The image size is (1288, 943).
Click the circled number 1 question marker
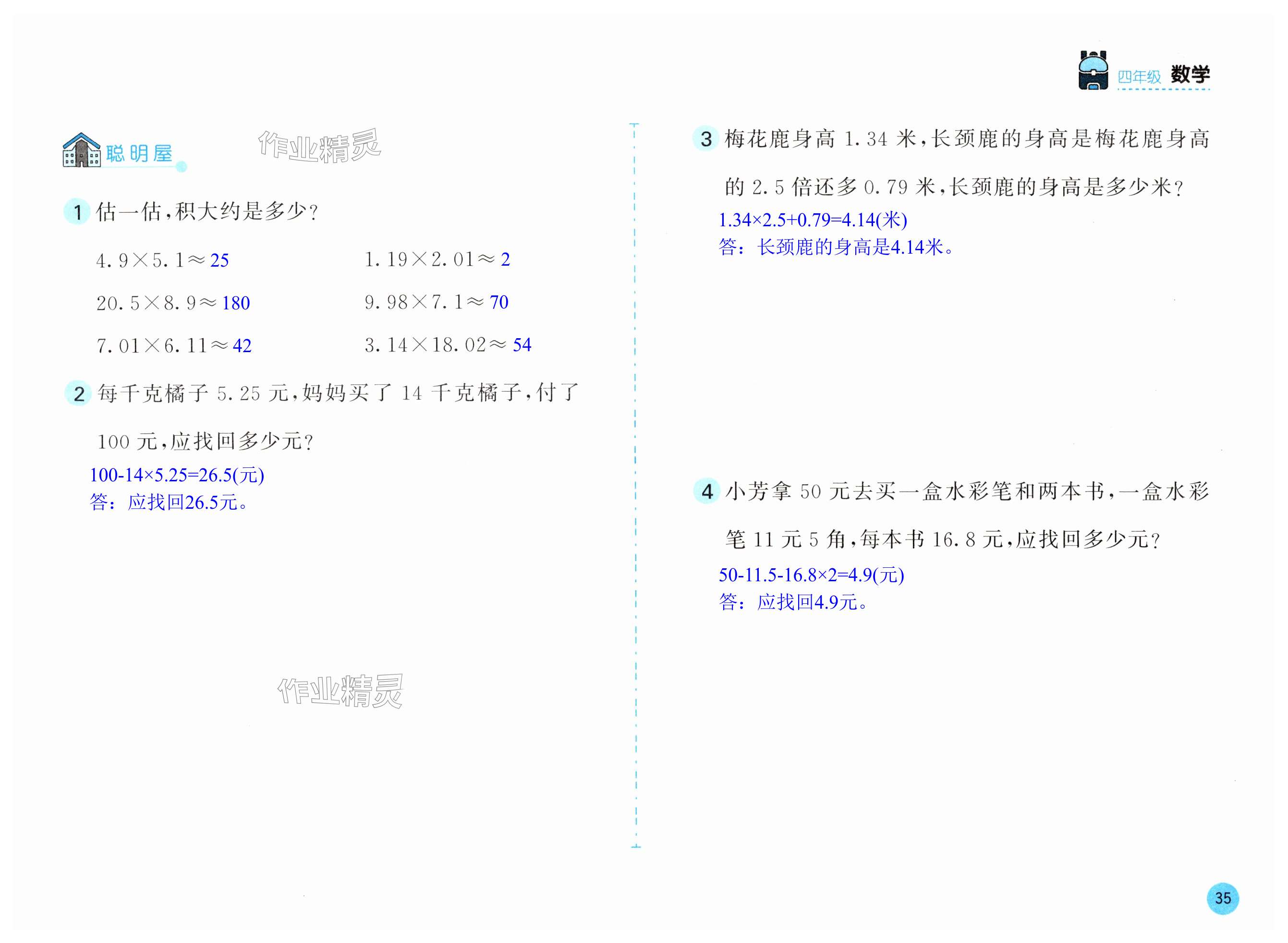[77, 212]
